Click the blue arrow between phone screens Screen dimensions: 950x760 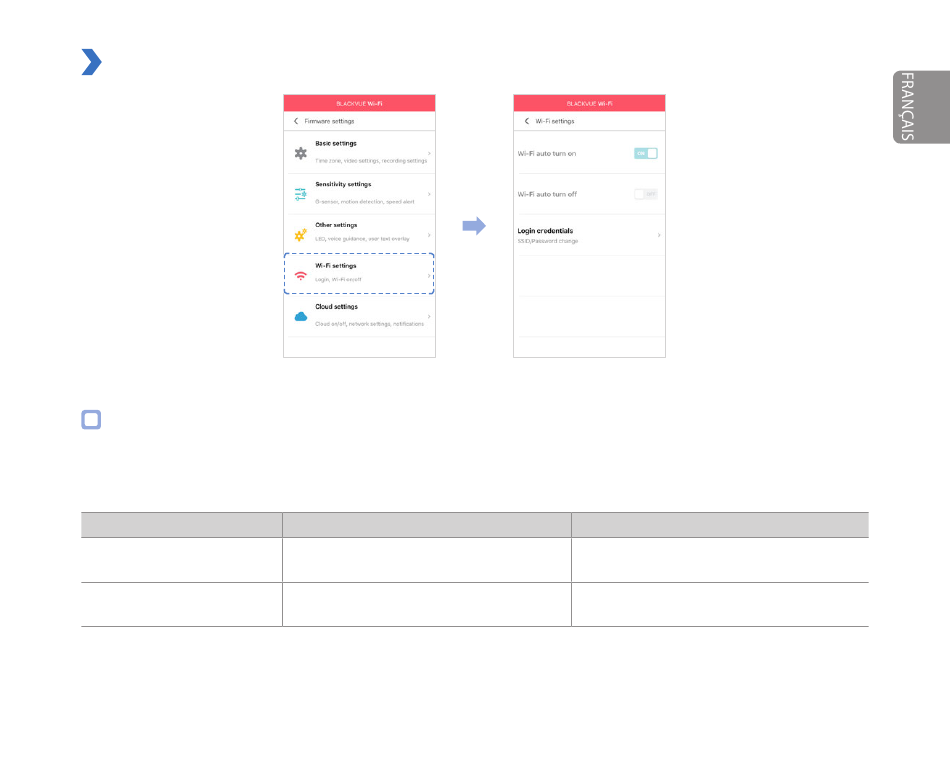[x=474, y=225]
